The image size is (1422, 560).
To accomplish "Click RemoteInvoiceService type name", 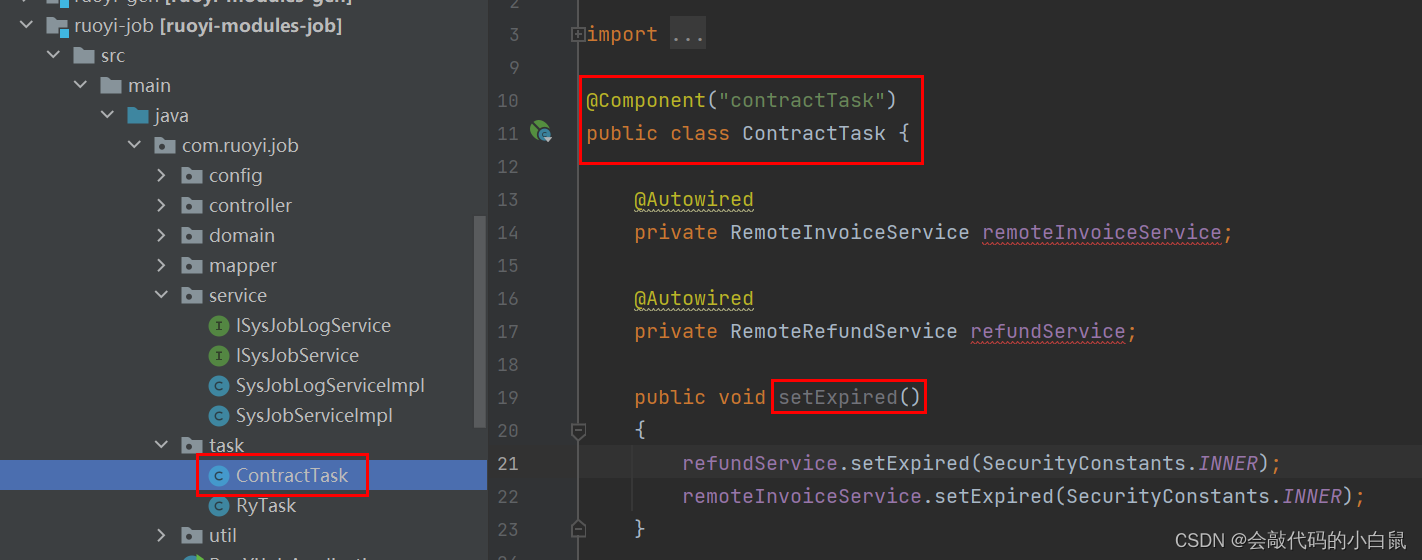I will tap(849, 233).
